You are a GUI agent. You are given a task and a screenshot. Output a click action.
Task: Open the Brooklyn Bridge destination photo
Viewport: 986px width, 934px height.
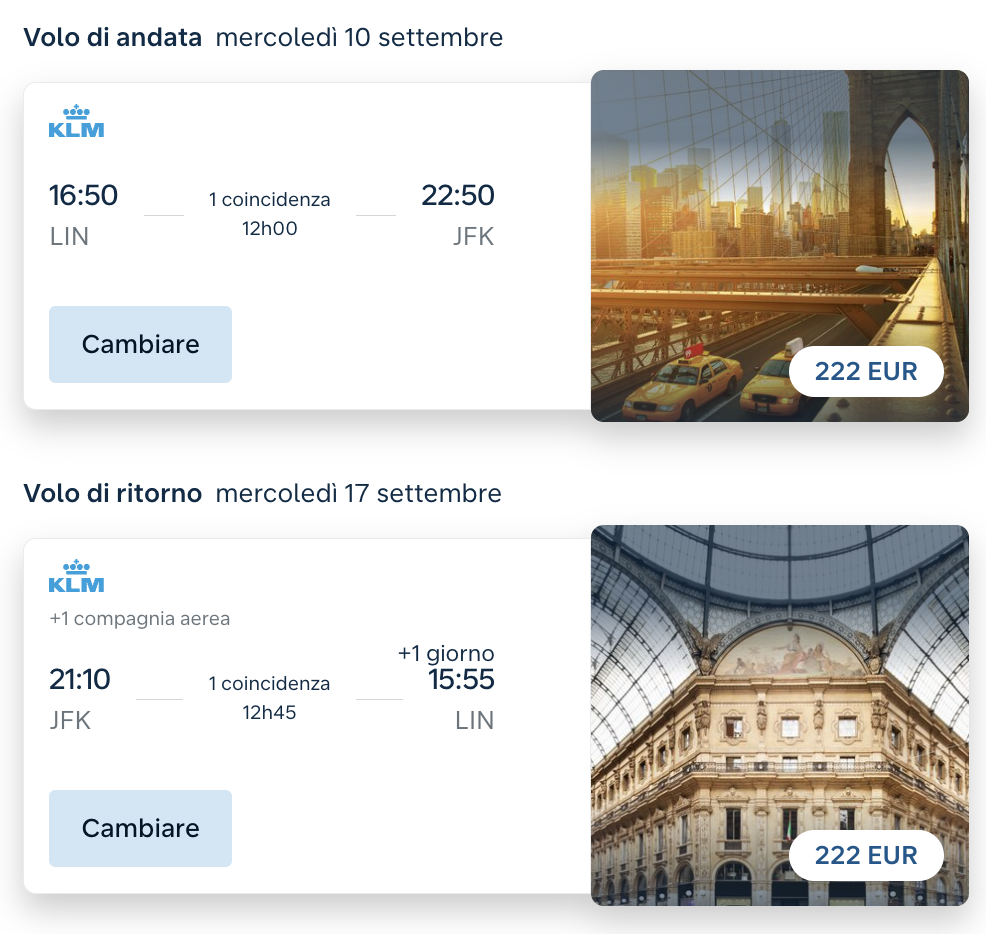[x=780, y=246]
